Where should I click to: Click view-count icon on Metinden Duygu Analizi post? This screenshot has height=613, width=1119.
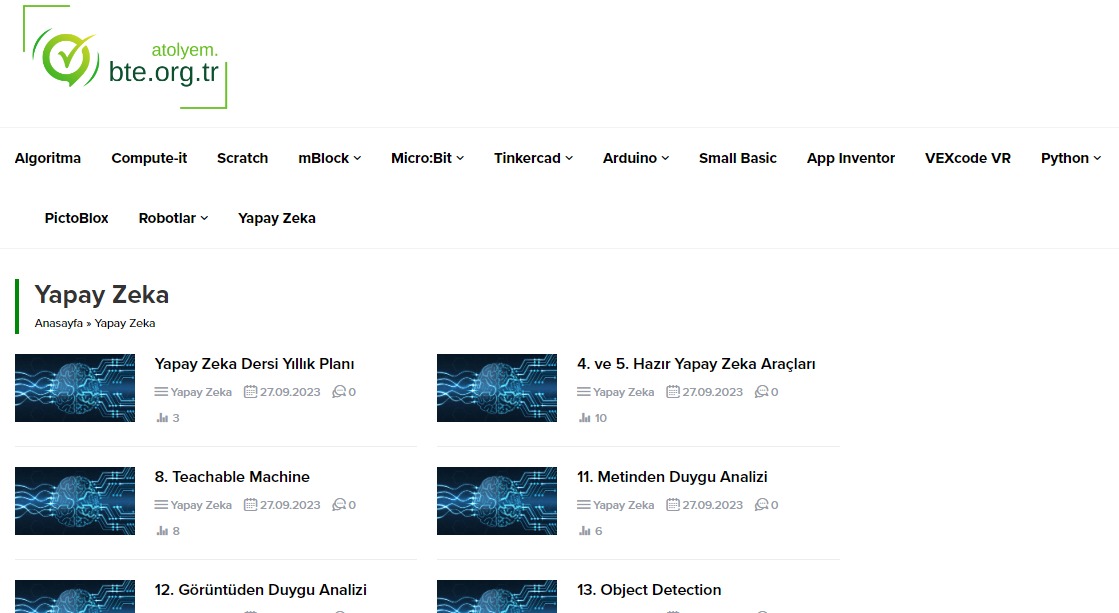[x=584, y=530]
